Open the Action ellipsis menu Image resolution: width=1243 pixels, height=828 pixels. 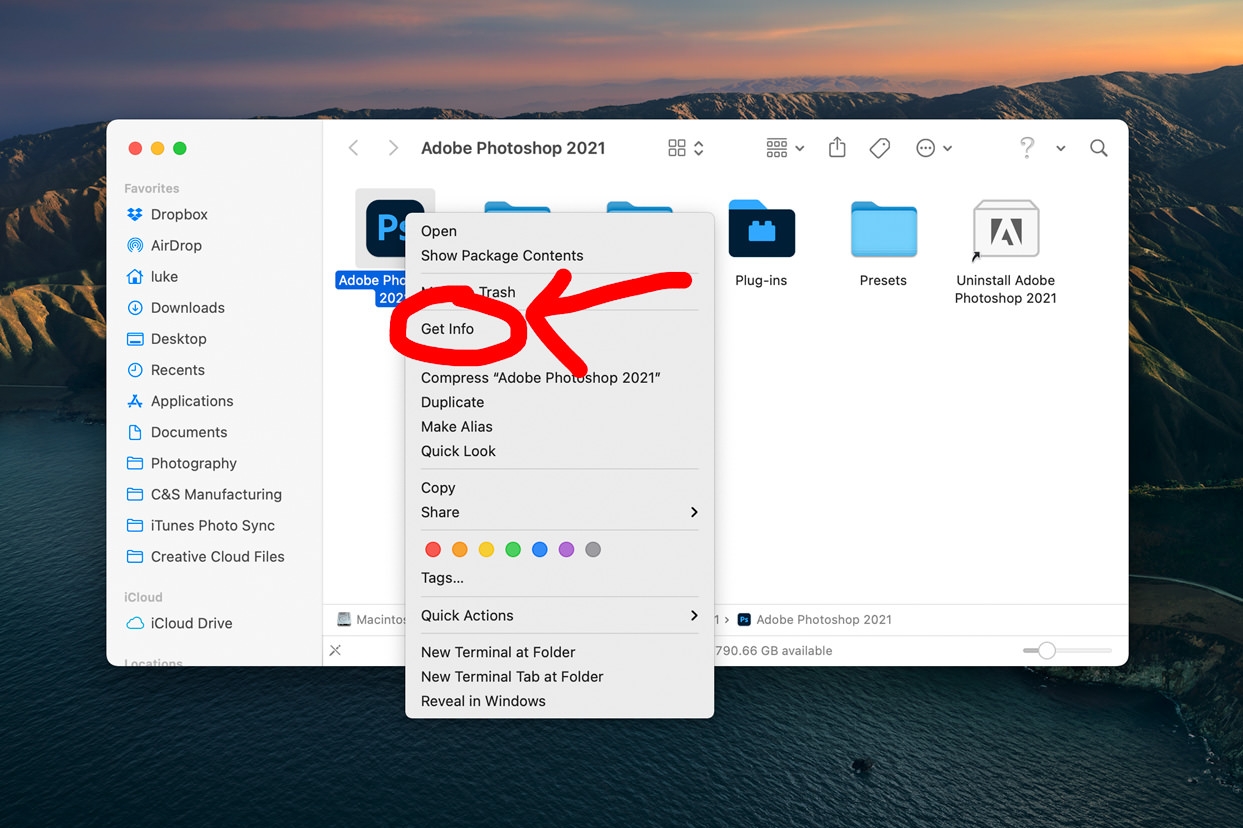[x=926, y=148]
